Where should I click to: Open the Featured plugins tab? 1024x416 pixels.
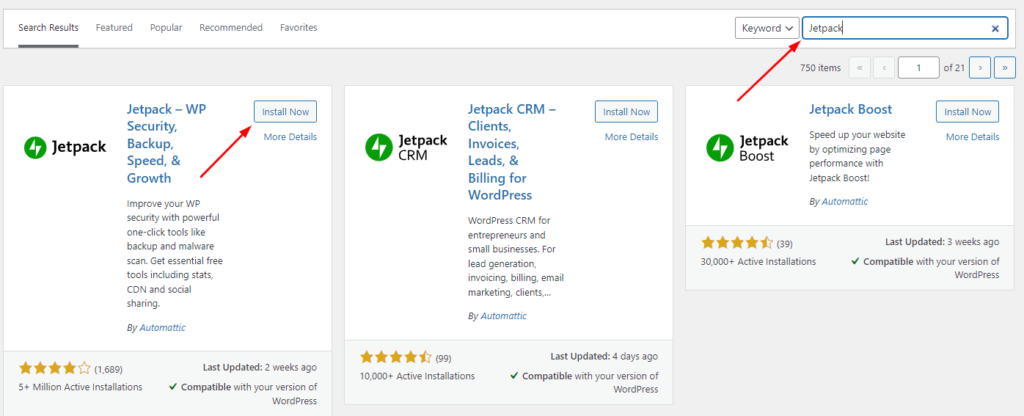tap(114, 27)
